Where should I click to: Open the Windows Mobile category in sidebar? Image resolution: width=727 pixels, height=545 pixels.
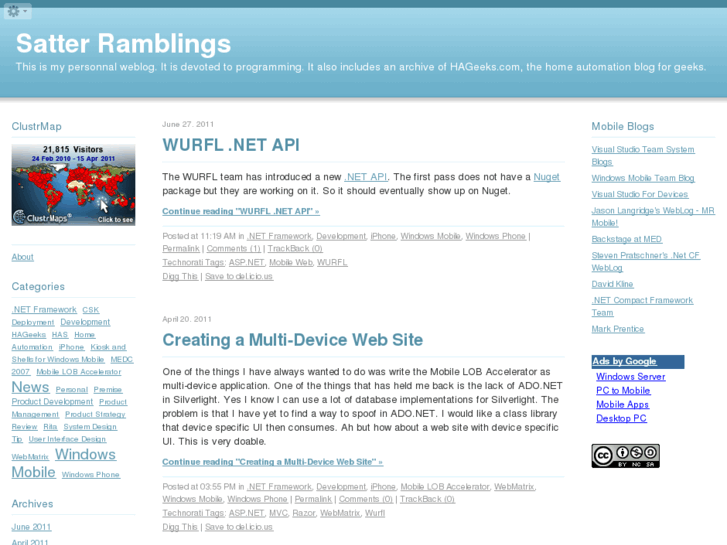[64, 463]
